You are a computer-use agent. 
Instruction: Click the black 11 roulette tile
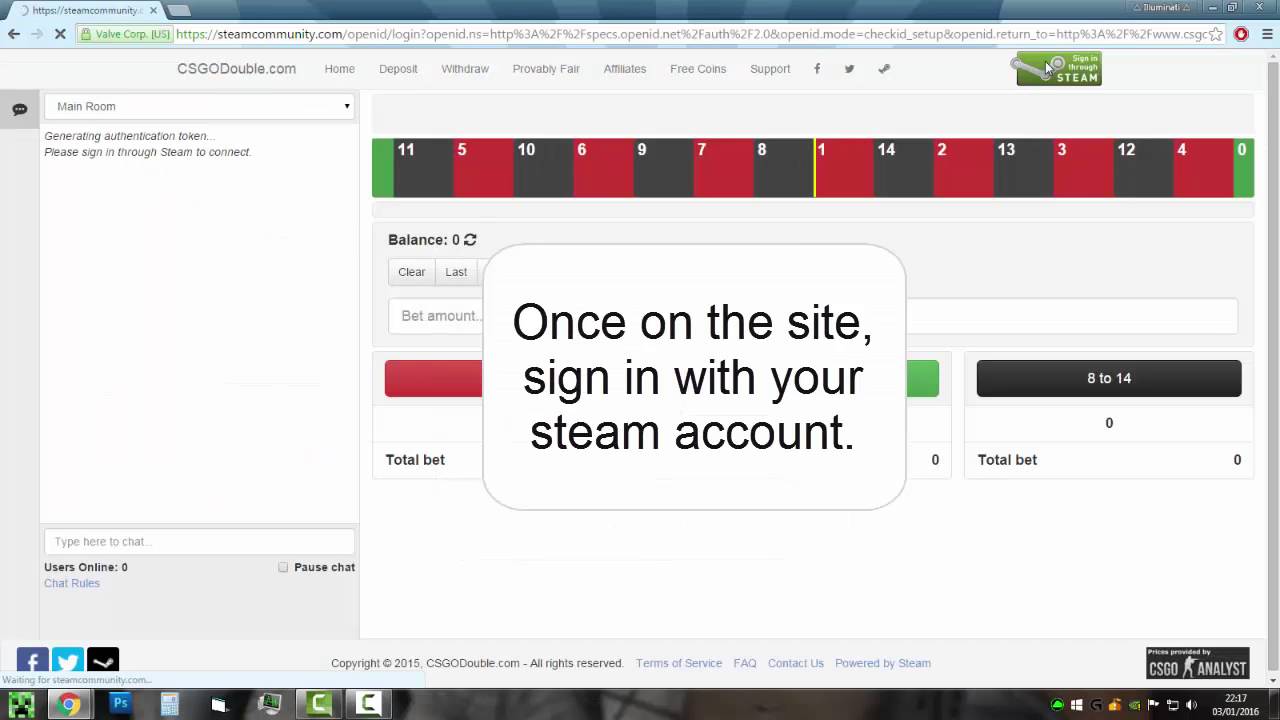point(424,168)
